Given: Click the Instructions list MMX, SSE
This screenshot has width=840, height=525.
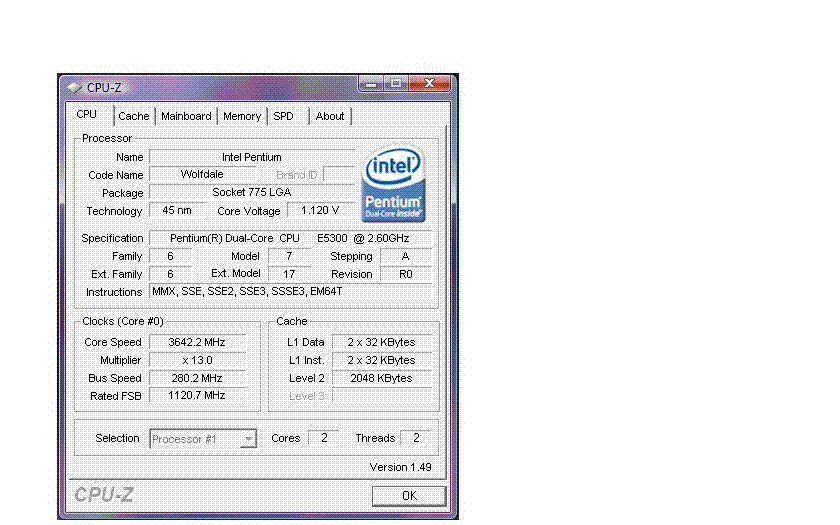Looking at the screenshot, I should tap(290, 291).
